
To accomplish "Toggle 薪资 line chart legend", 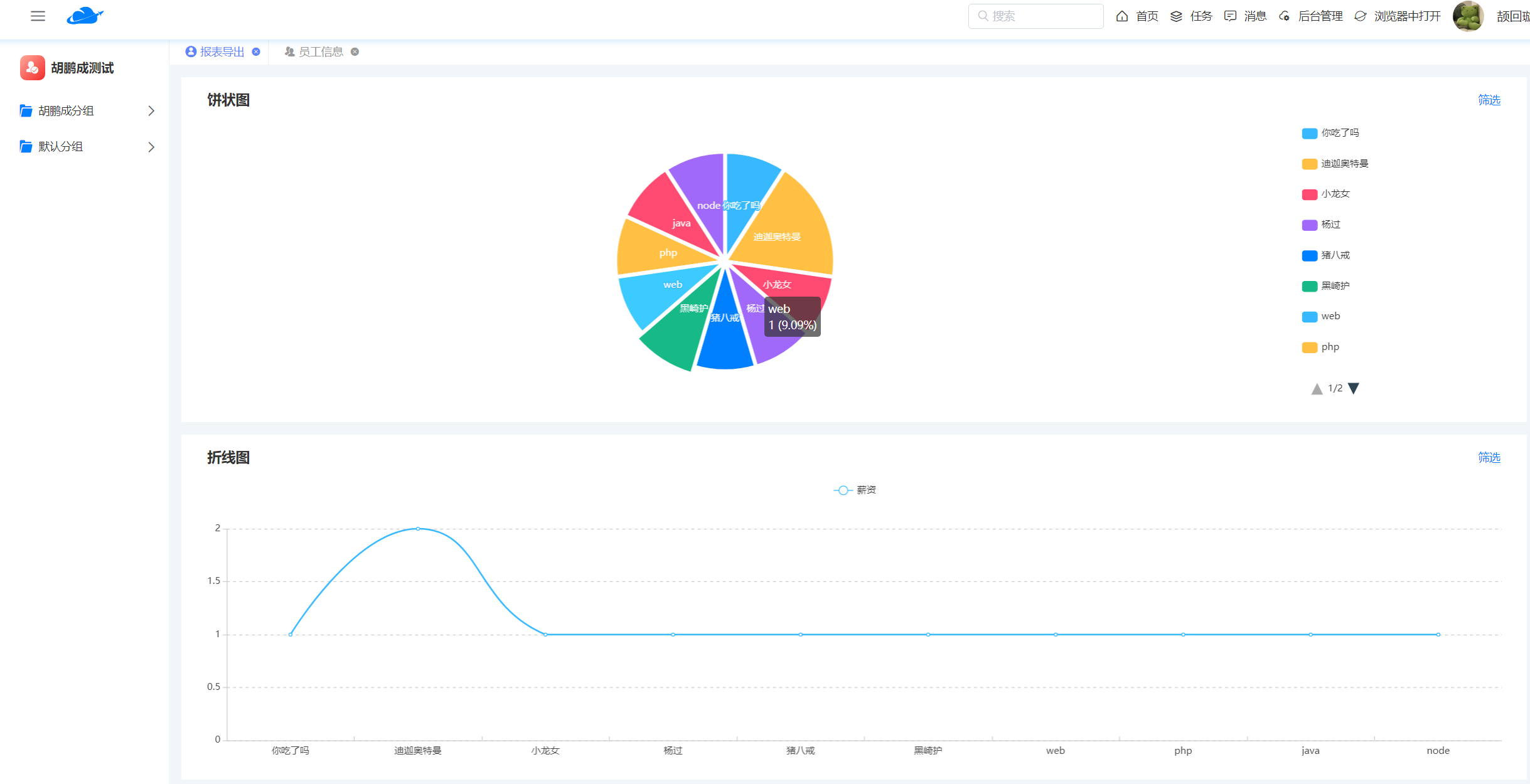I will point(855,490).
